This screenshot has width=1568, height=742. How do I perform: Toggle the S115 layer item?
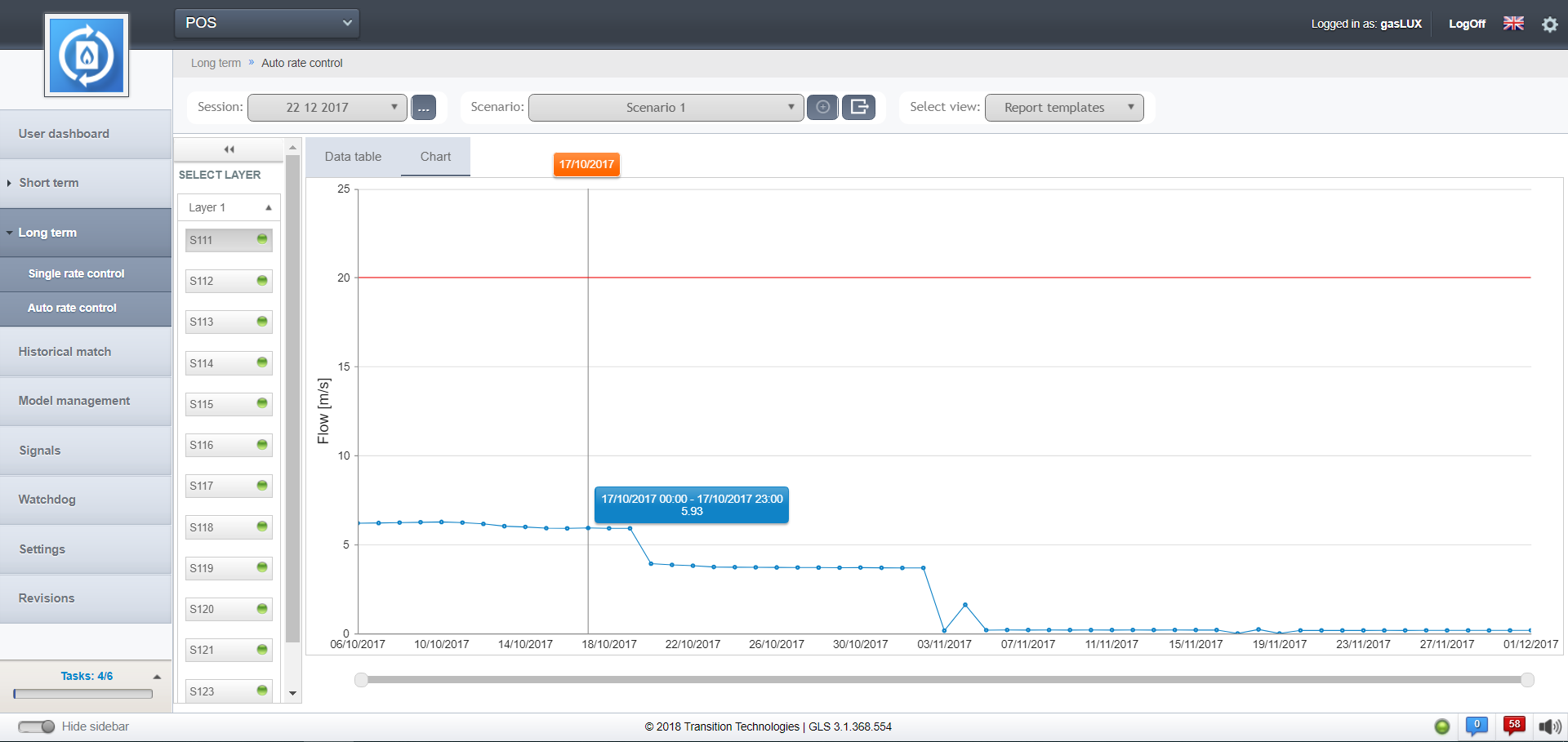coord(229,404)
